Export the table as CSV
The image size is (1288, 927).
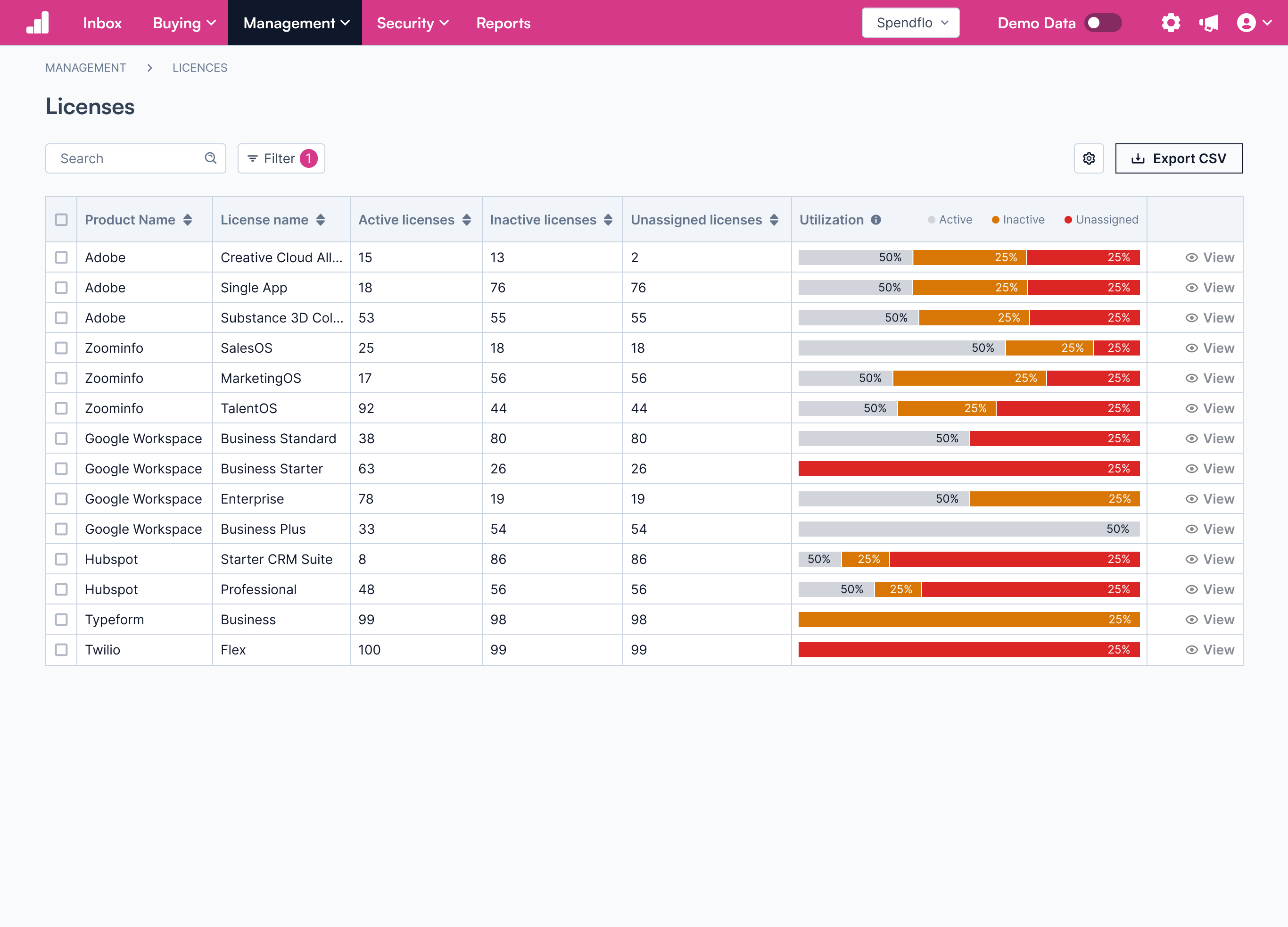click(1179, 158)
